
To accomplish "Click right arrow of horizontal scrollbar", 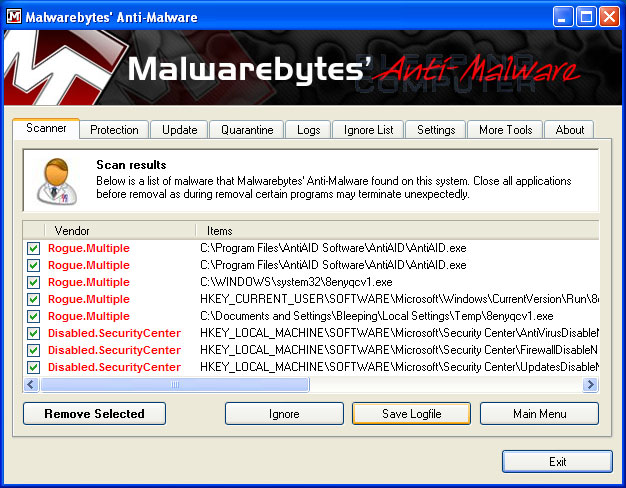I will coord(590,385).
